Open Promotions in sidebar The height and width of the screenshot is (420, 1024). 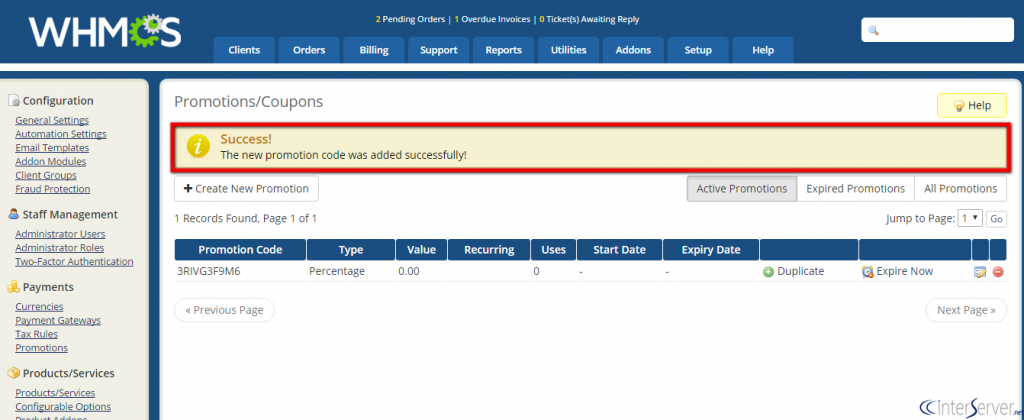tap(42, 347)
